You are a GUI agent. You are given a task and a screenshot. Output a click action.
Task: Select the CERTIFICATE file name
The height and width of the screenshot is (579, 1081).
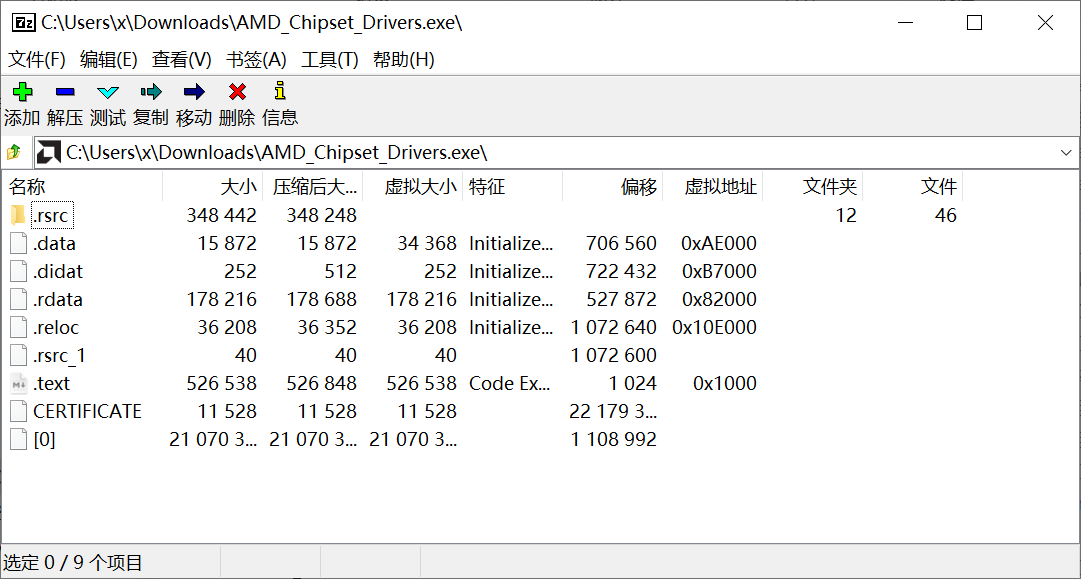pos(88,412)
